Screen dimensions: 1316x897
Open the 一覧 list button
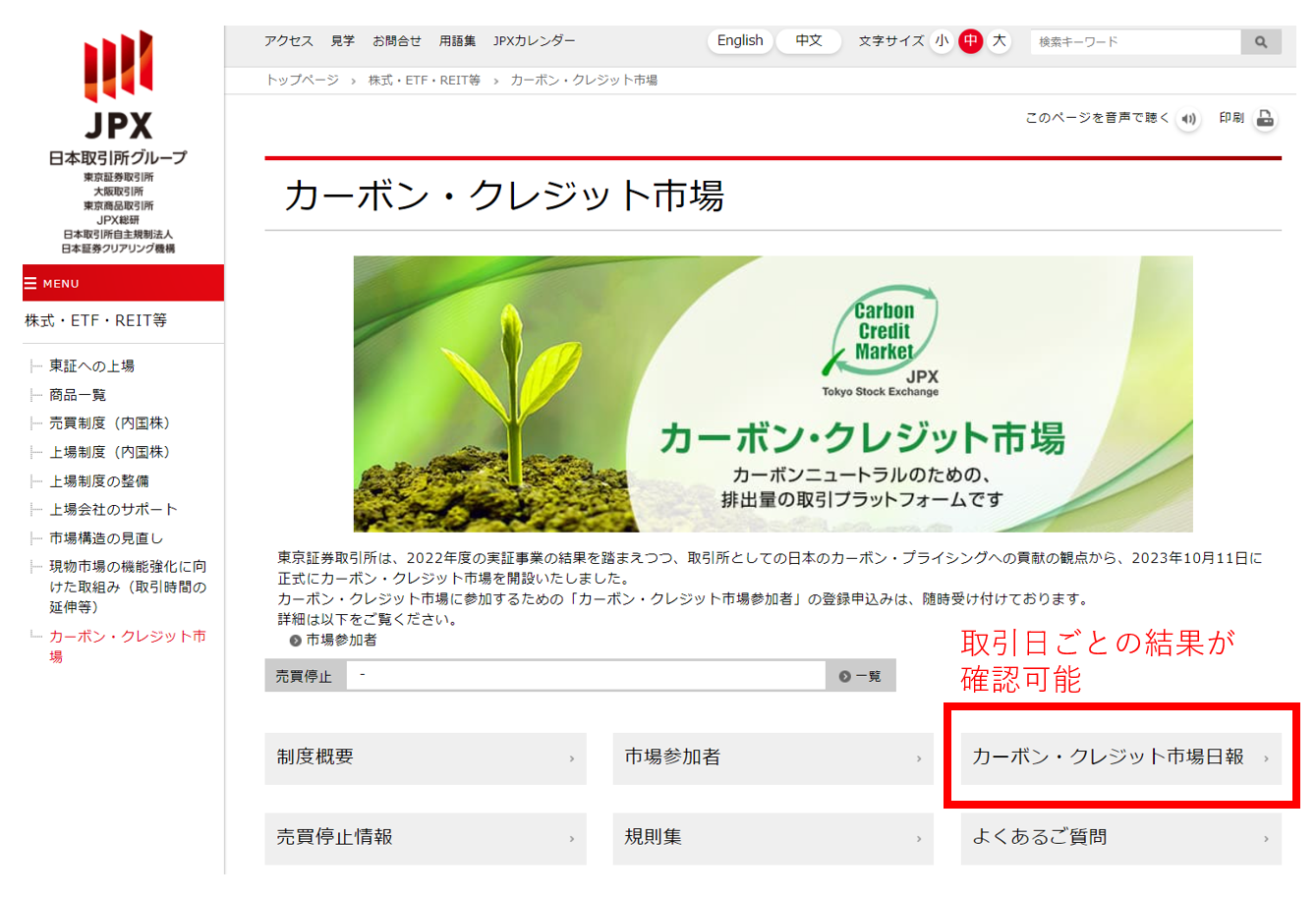click(860, 676)
